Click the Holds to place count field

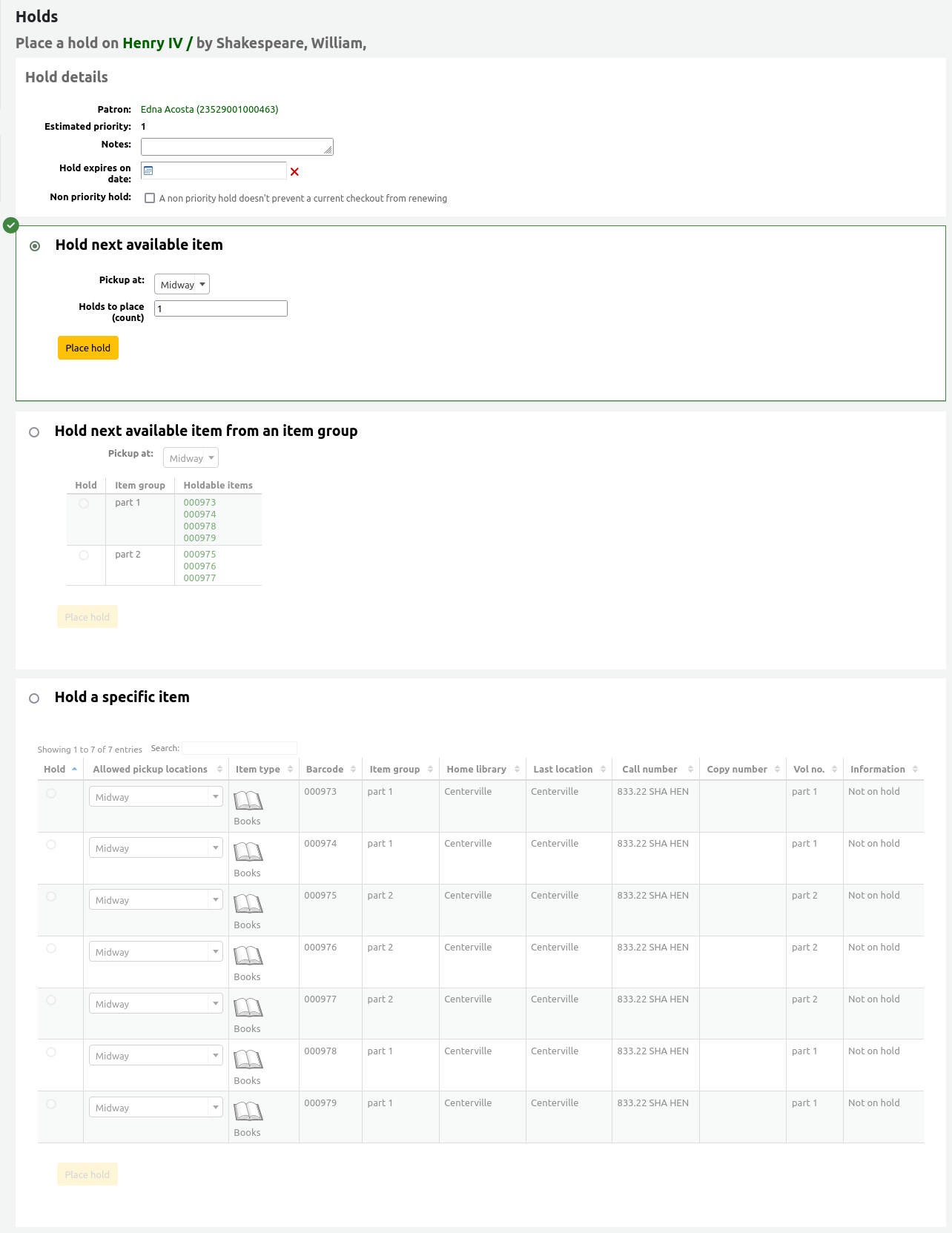point(220,308)
